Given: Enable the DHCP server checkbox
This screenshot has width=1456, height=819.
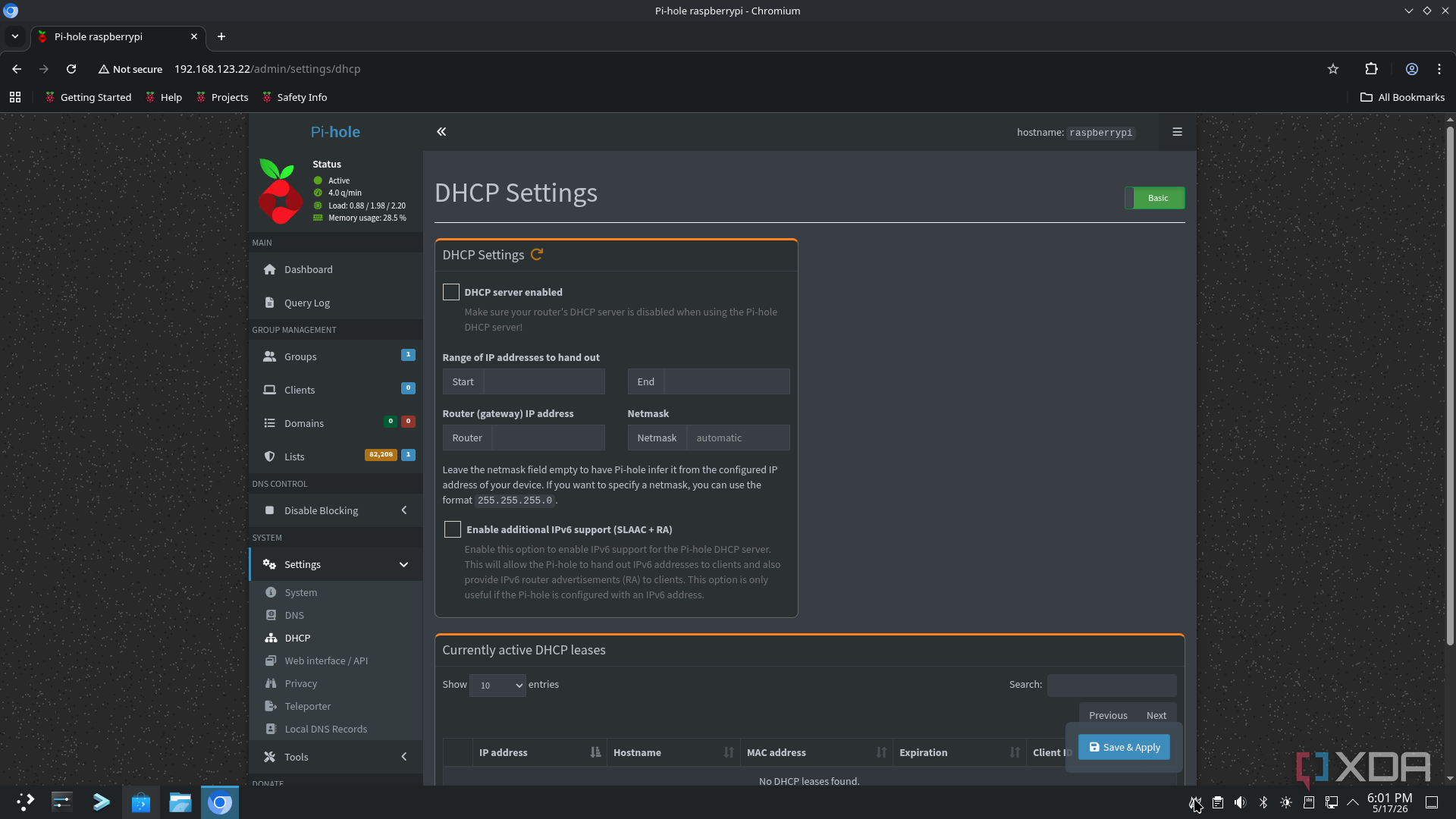Looking at the screenshot, I should coord(451,293).
